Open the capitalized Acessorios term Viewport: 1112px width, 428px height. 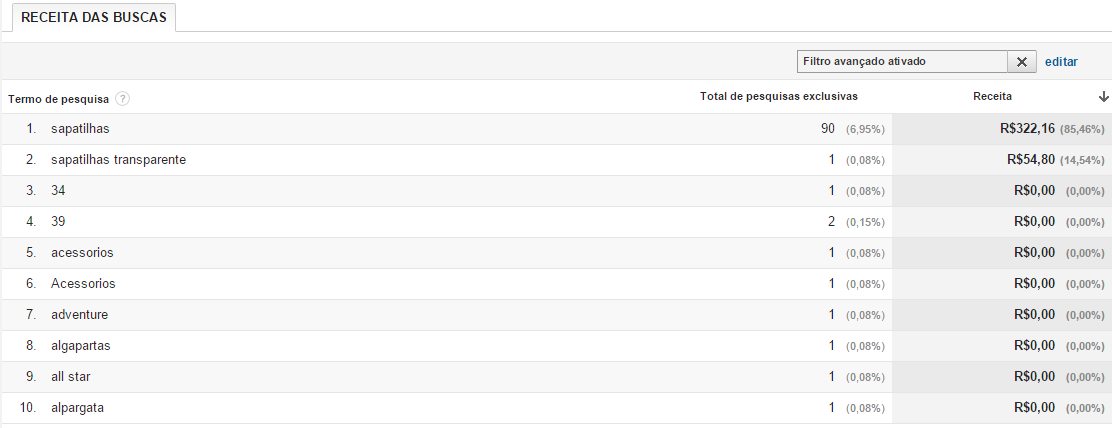[83, 283]
